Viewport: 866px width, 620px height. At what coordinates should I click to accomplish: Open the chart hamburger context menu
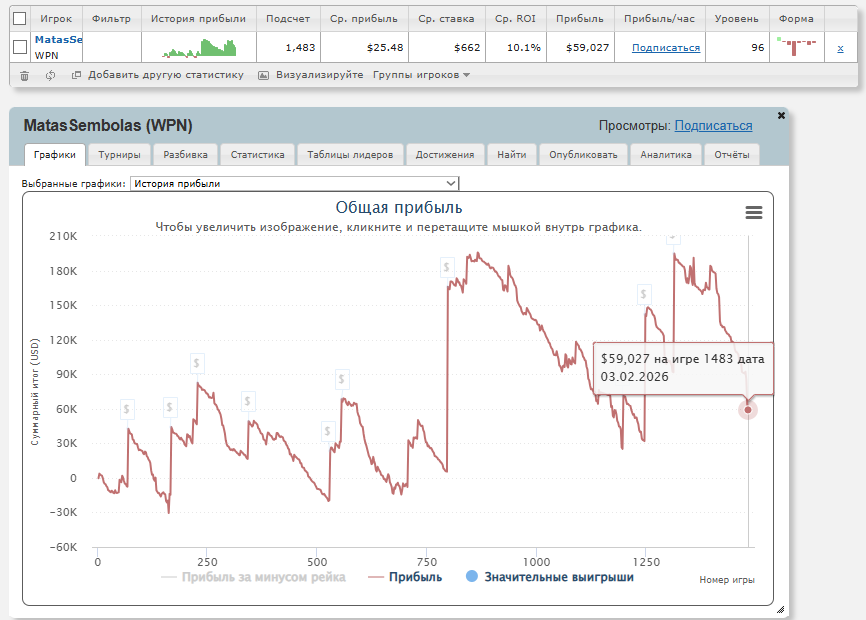coord(754,212)
